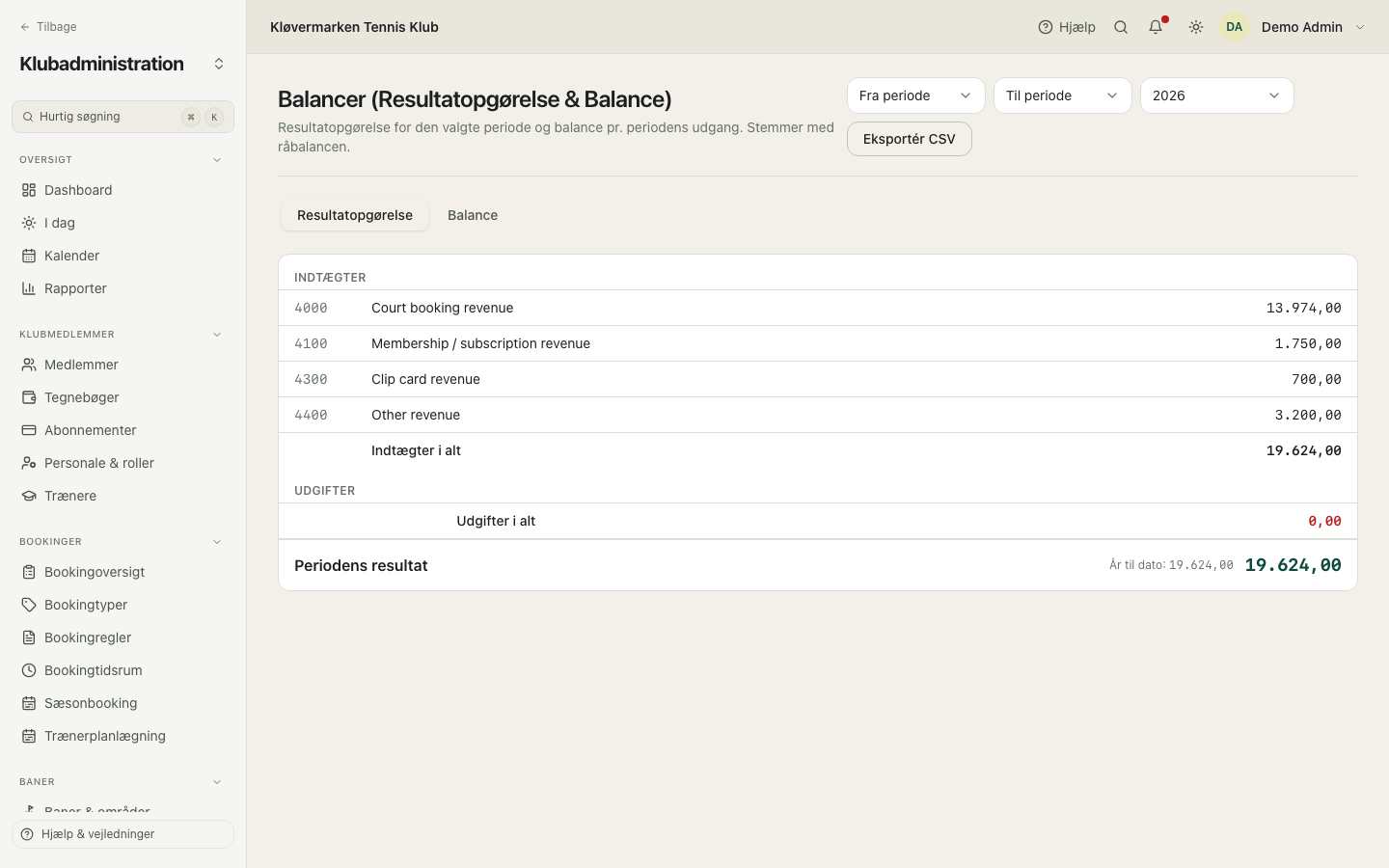The width and height of the screenshot is (1389, 868).
Task: Click the Membership / subscription revenue row
Action: [x=818, y=343]
